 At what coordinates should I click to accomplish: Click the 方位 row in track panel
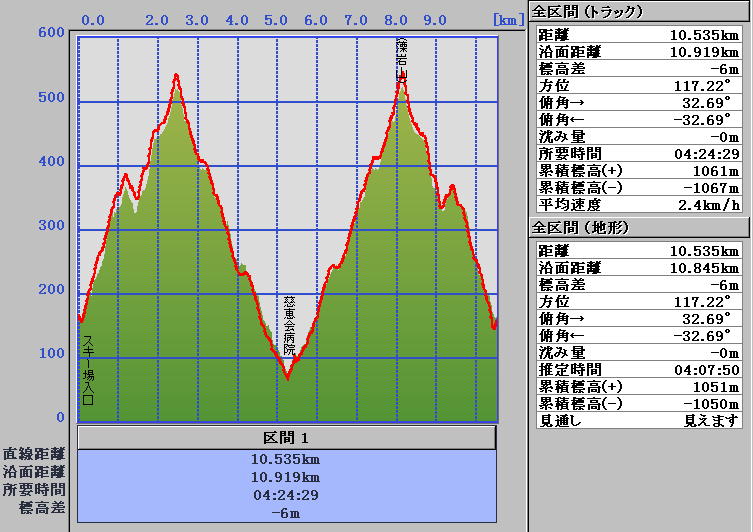[640, 85]
